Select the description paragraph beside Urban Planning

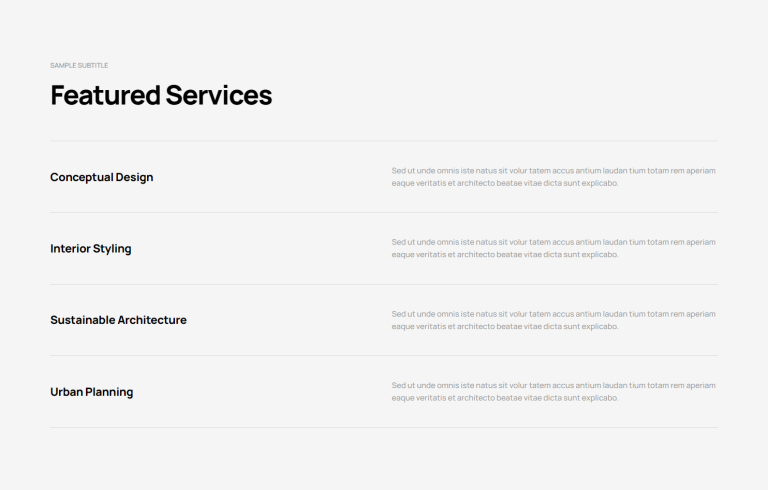(x=553, y=392)
